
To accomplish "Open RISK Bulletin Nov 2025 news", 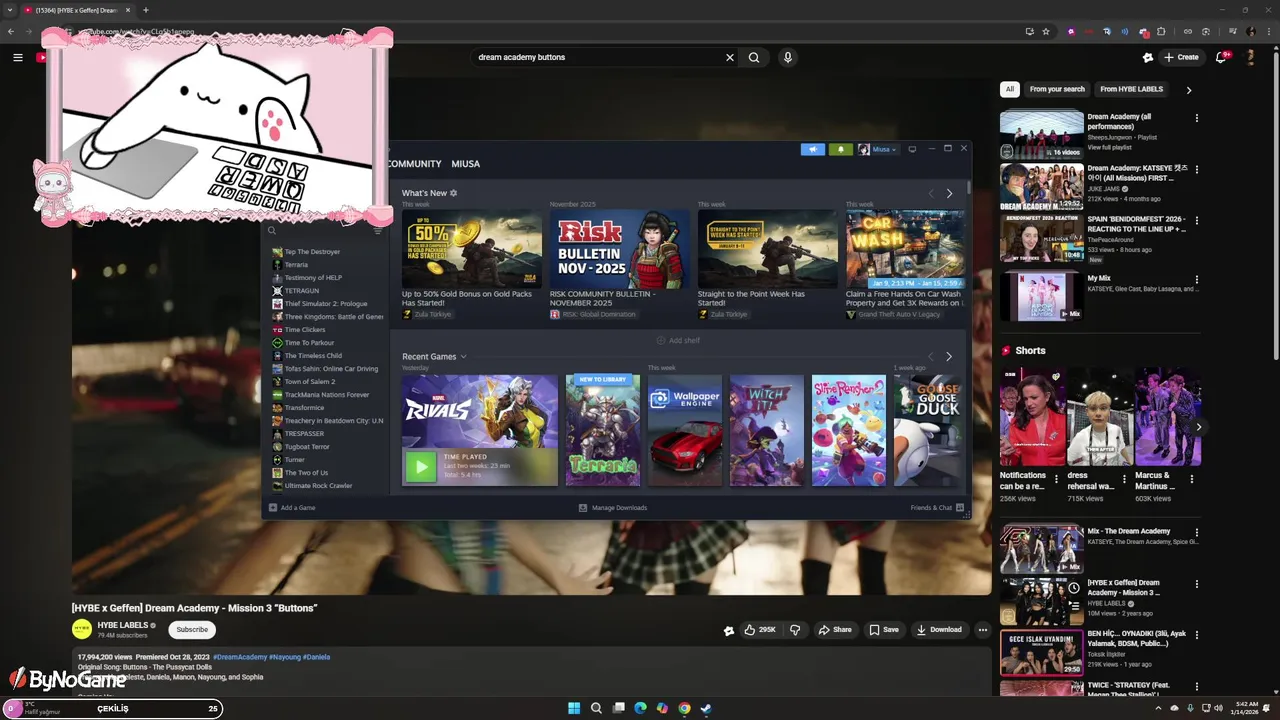I will [619, 249].
